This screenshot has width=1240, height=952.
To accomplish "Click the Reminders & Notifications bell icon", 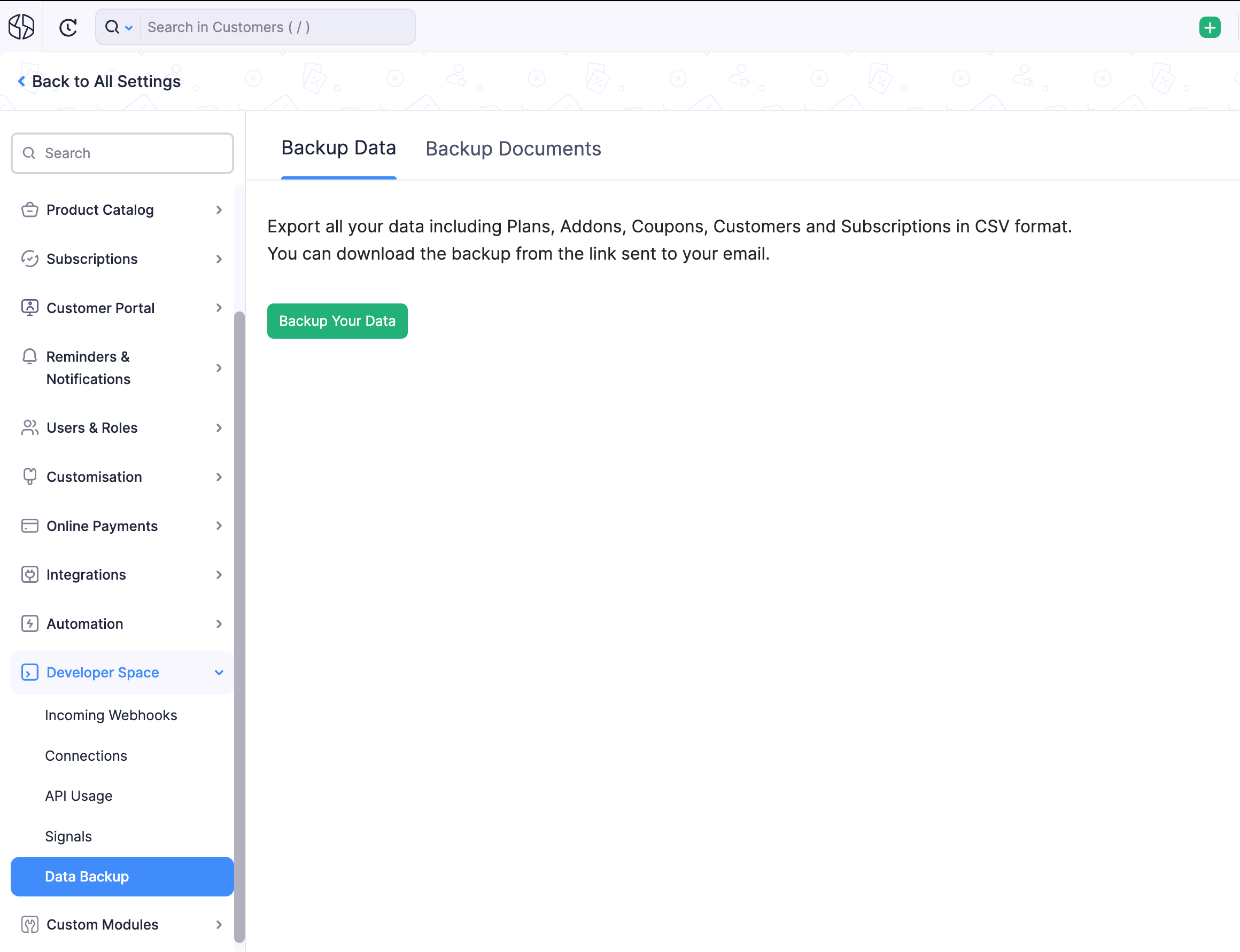I will coord(29,356).
